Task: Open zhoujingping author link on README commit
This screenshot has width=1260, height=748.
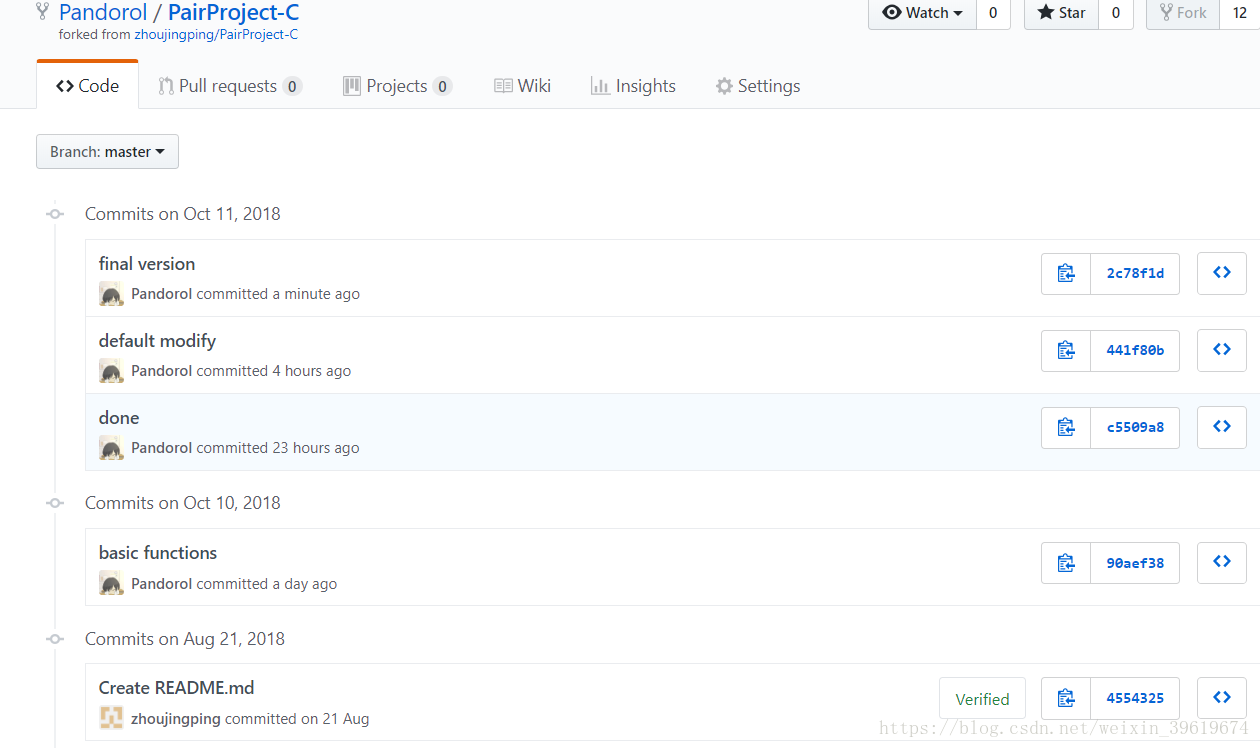Action: coord(176,719)
